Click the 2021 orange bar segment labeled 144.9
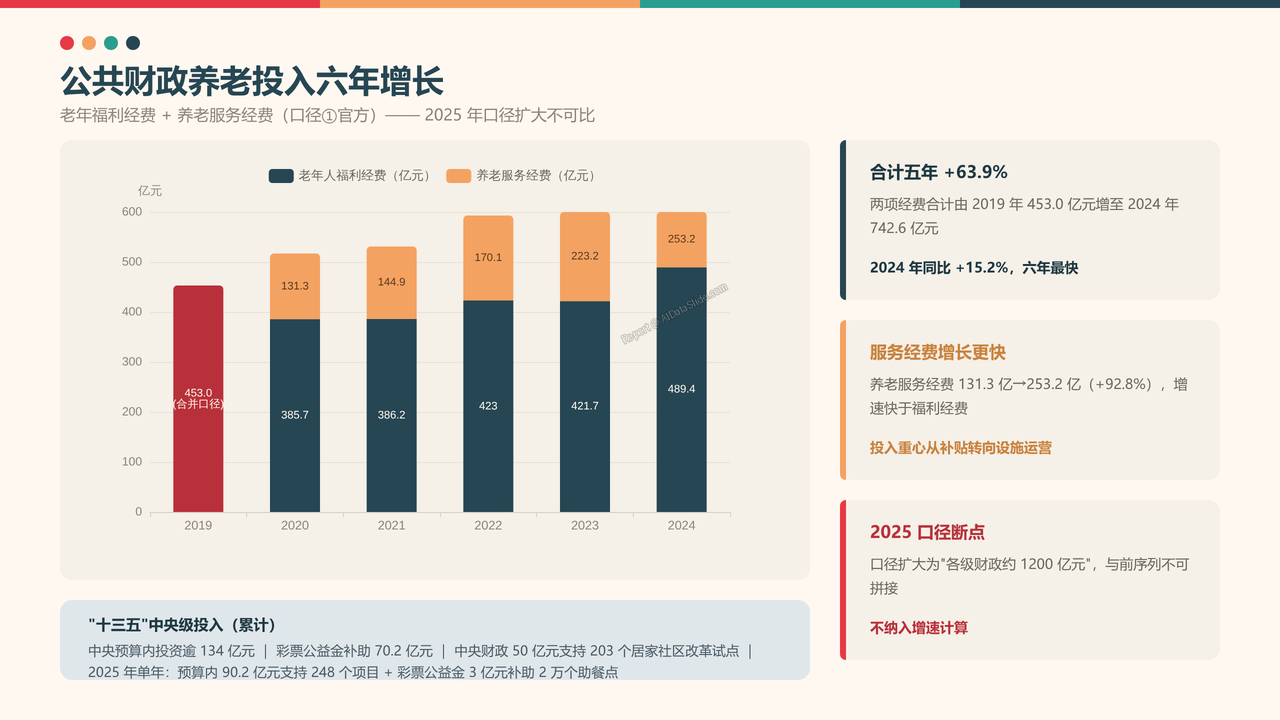The height and width of the screenshot is (720, 1280). pos(391,283)
